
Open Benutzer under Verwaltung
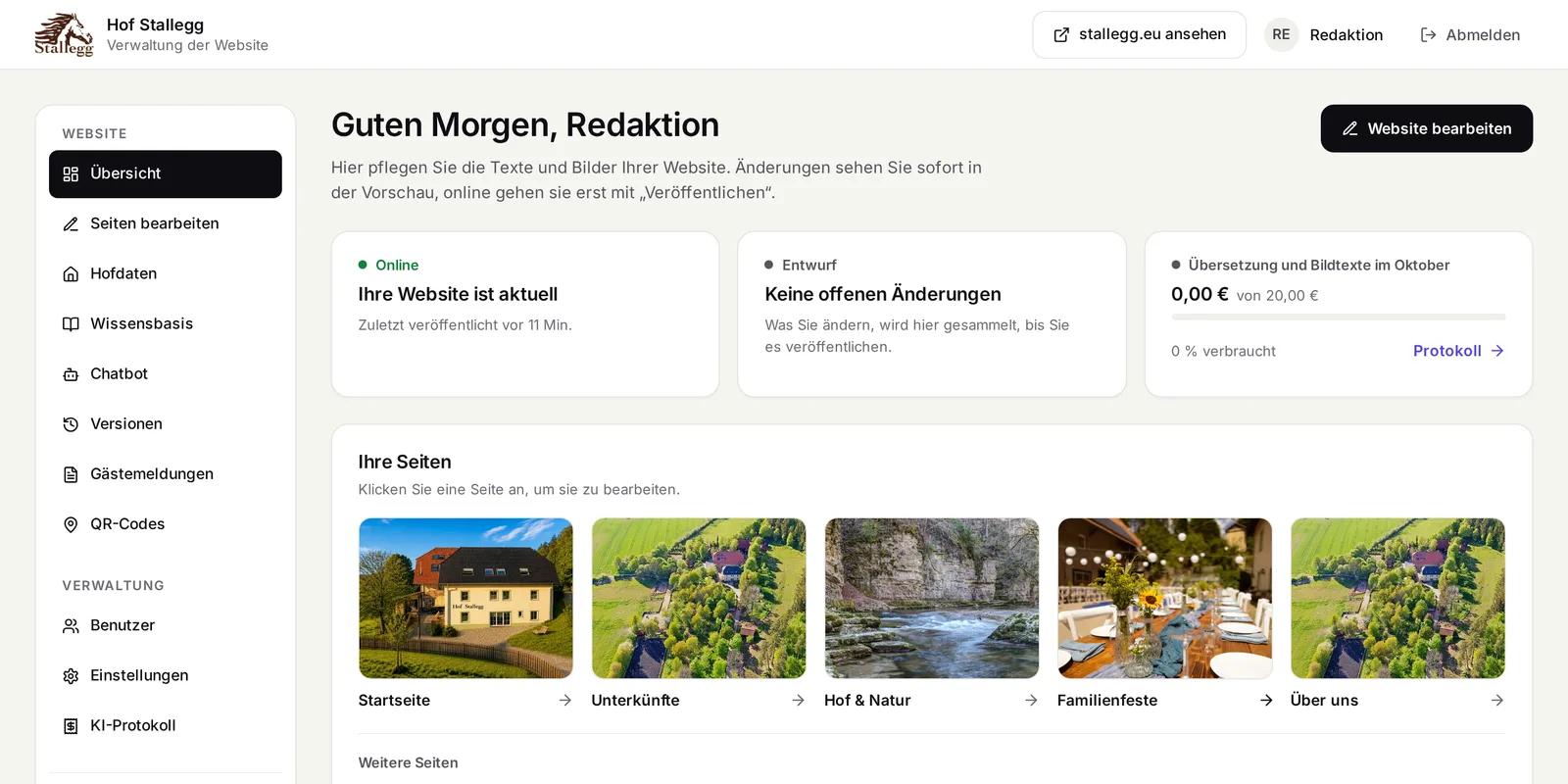[x=166, y=625]
